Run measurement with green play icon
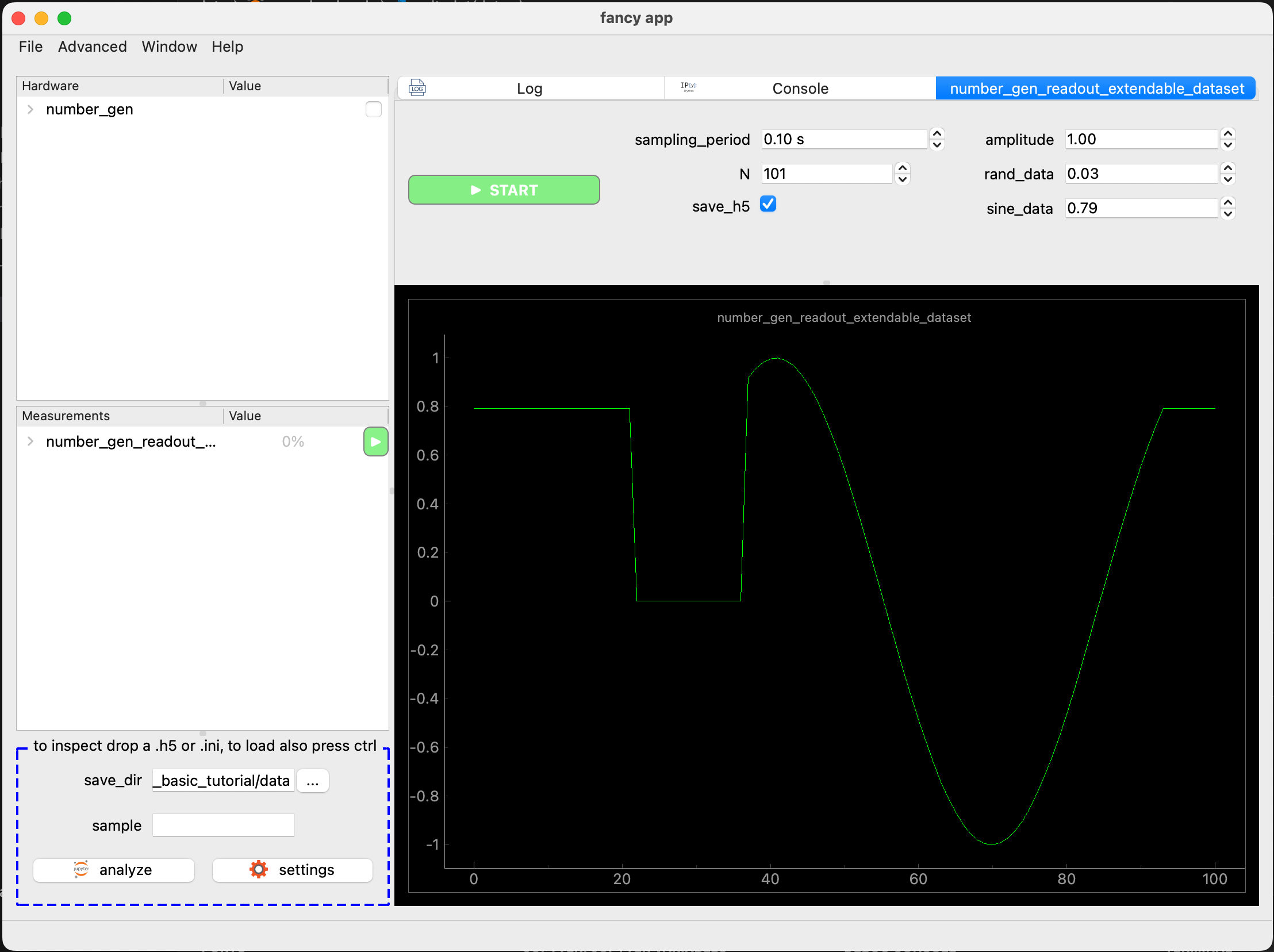This screenshot has width=1274, height=952. tap(375, 442)
